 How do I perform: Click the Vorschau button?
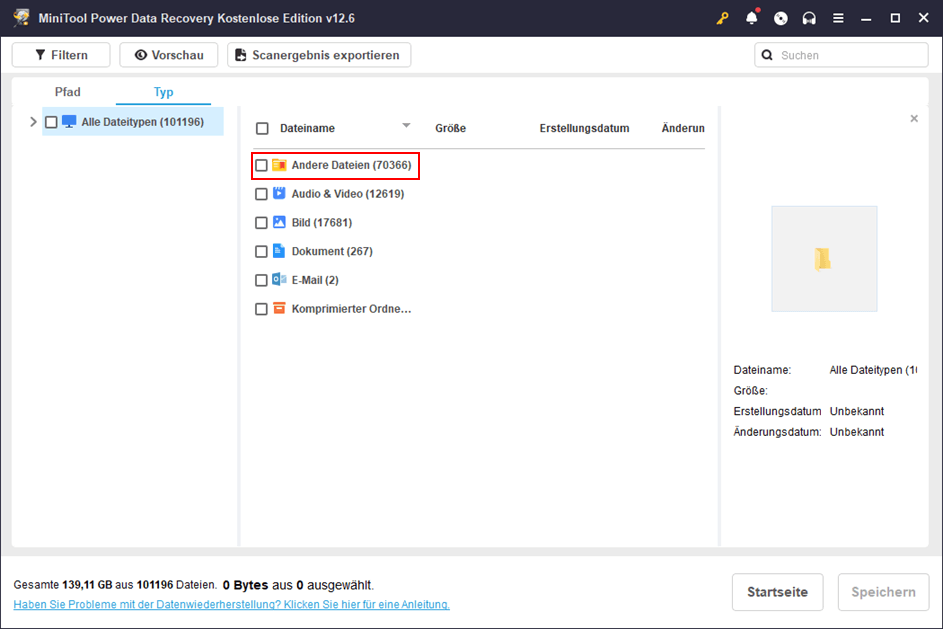[x=169, y=55]
